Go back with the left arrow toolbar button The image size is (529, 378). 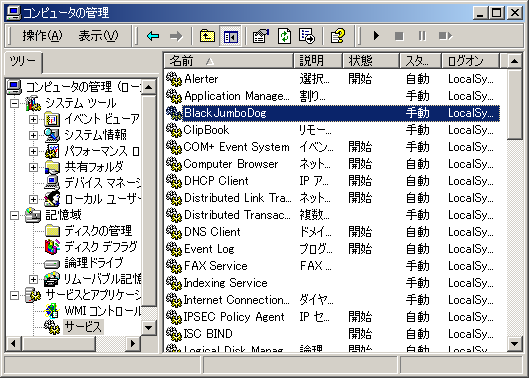click(153, 36)
